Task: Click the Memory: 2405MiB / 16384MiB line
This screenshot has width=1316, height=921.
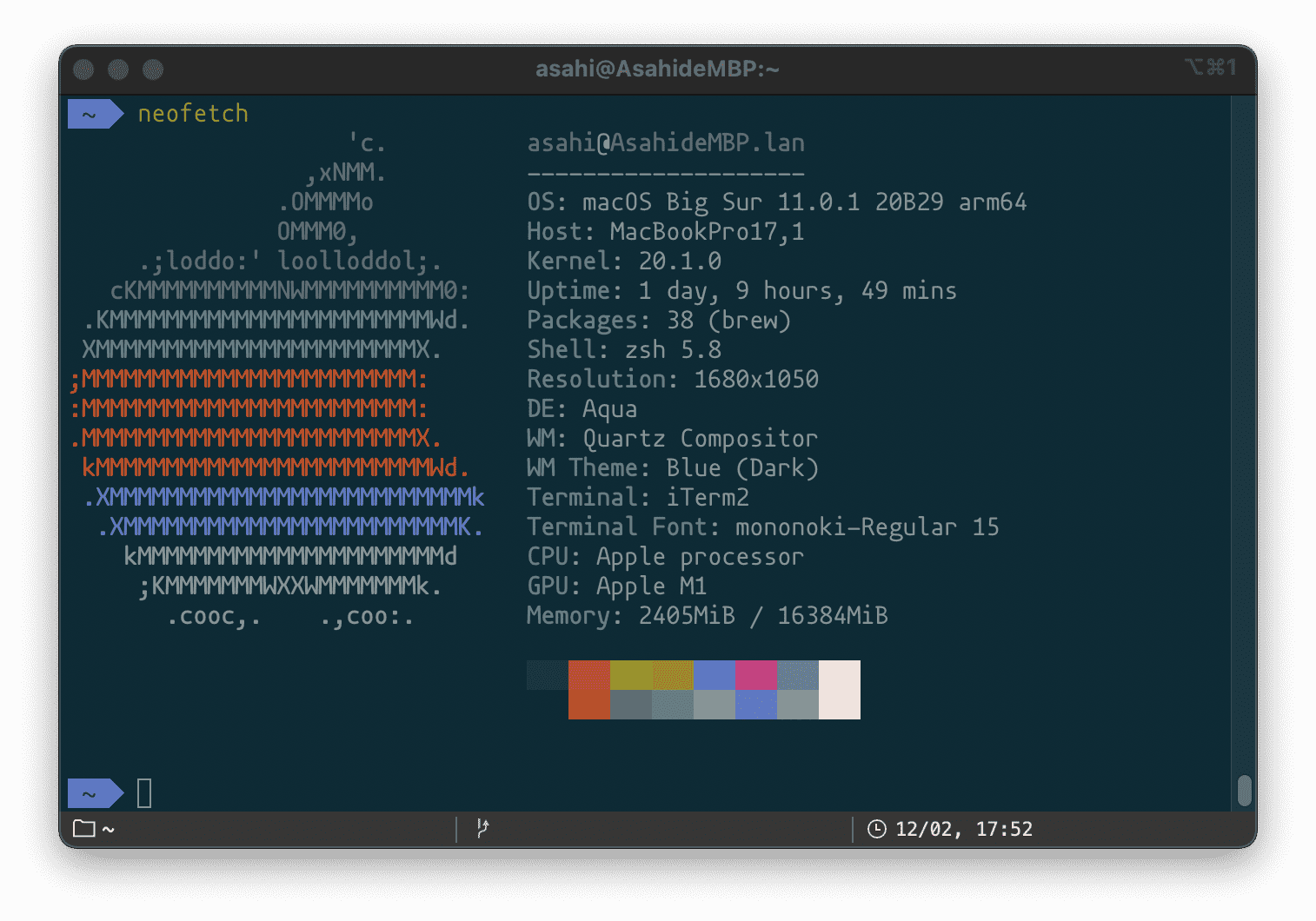Action: [x=708, y=616]
